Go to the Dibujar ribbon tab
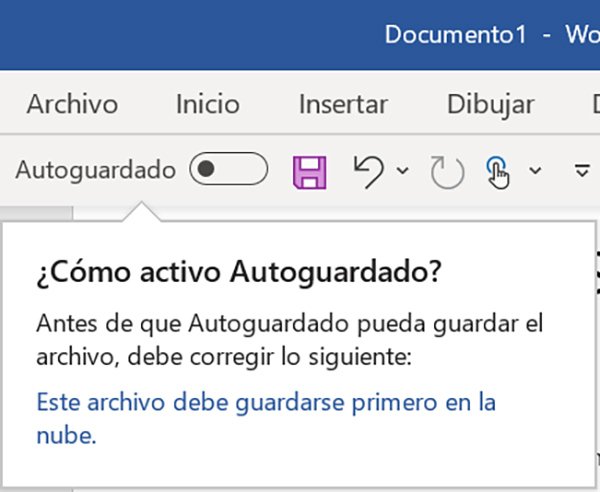This screenshot has height=492, width=600. [491, 104]
